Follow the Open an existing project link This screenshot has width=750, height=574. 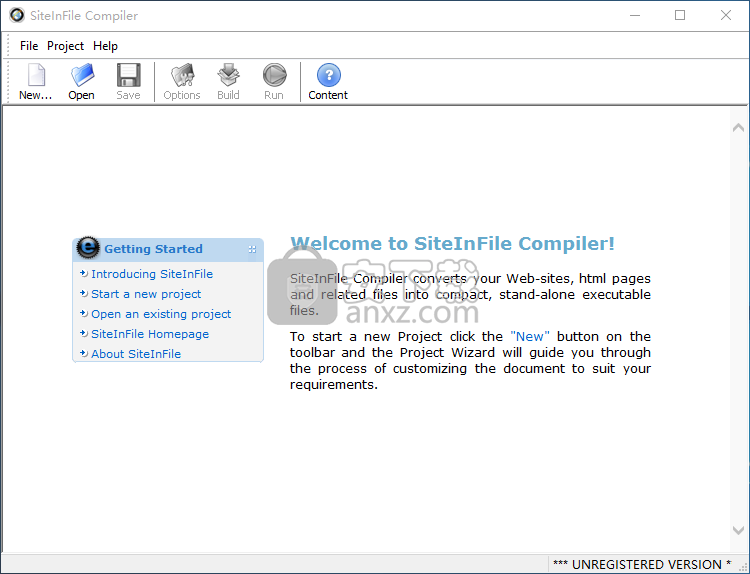pyautogui.click(x=161, y=314)
